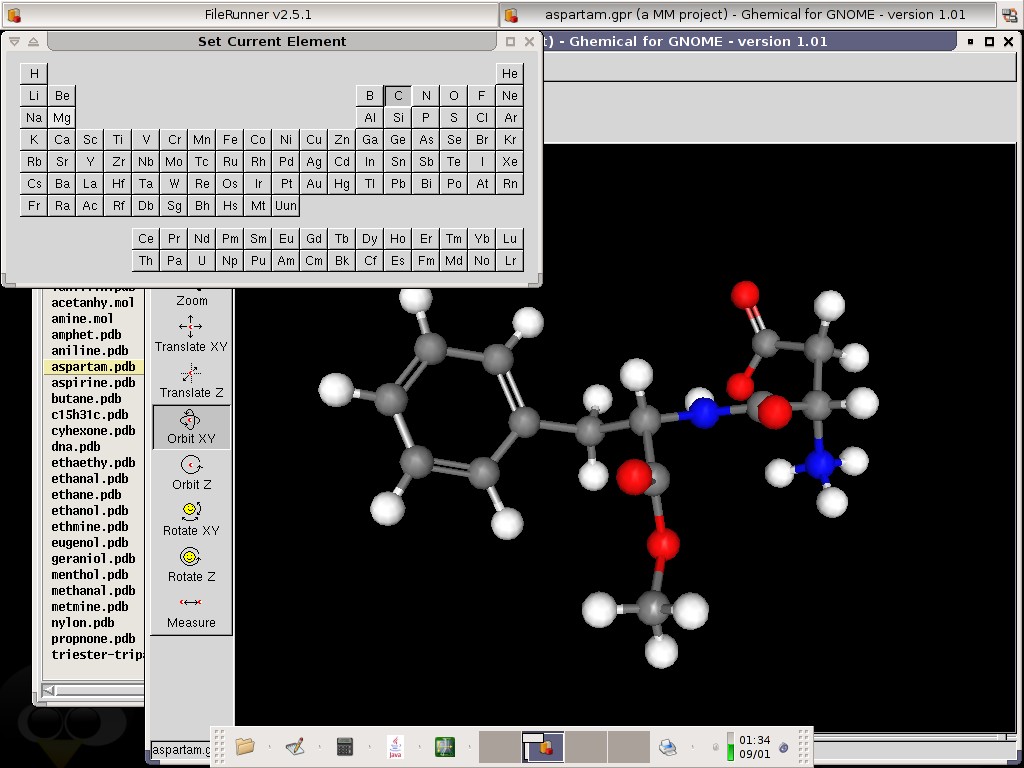Open the calculator from the panel
The width and height of the screenshot is (1024, 768).
point(345,746)
